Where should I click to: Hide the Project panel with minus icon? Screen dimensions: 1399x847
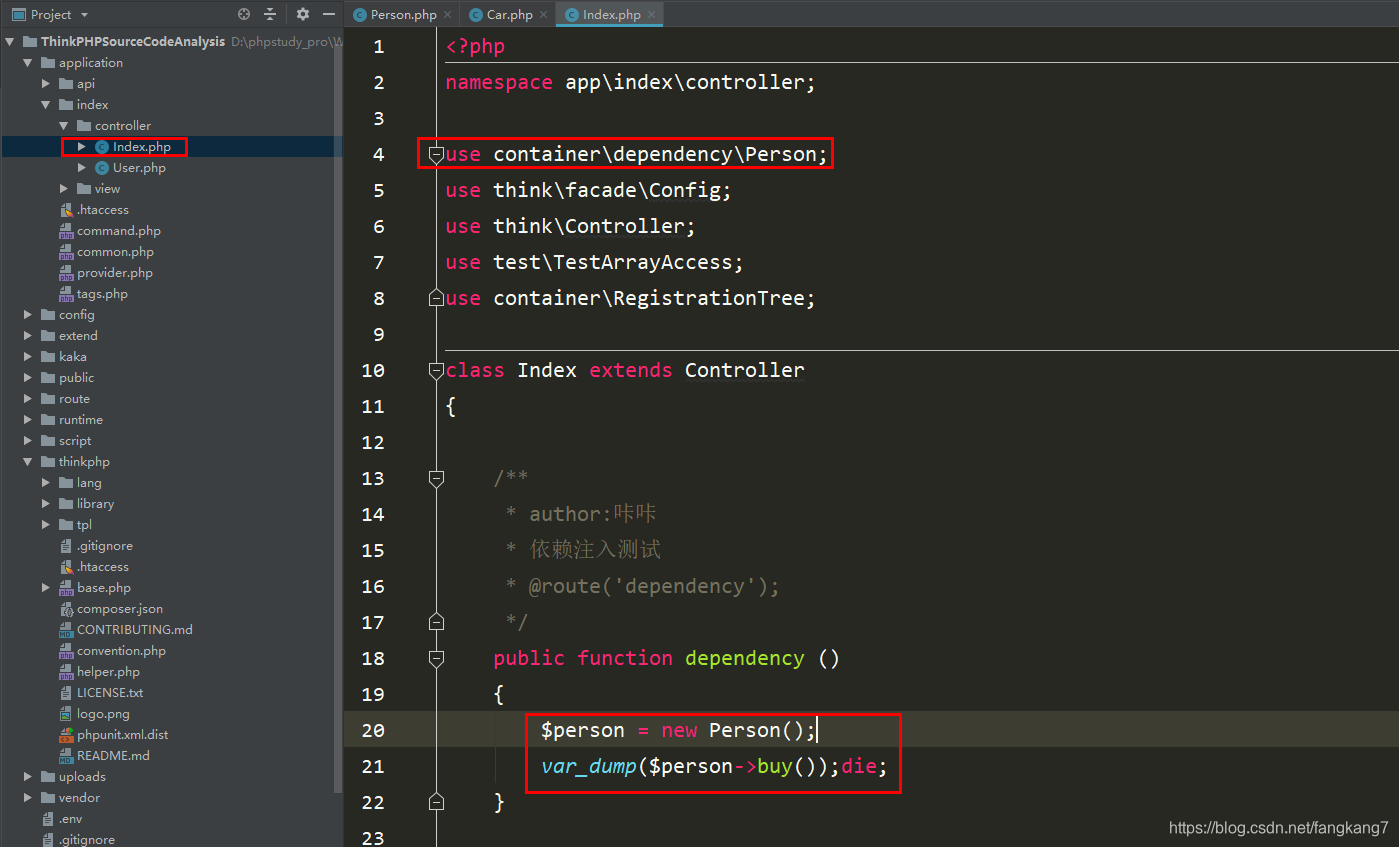(x=328, y=14)
